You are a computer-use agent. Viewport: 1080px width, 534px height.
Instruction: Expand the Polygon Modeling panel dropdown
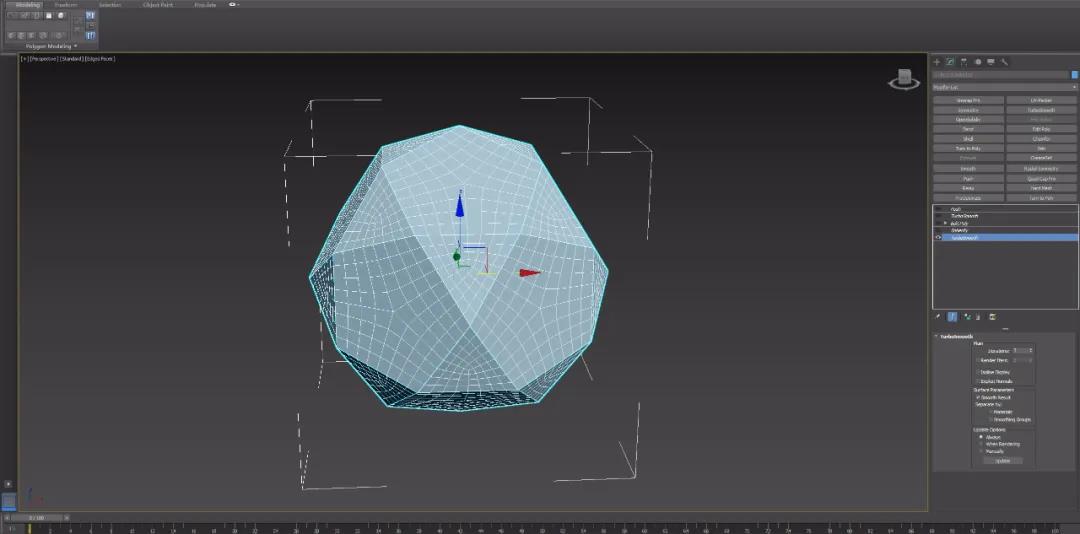75,46
